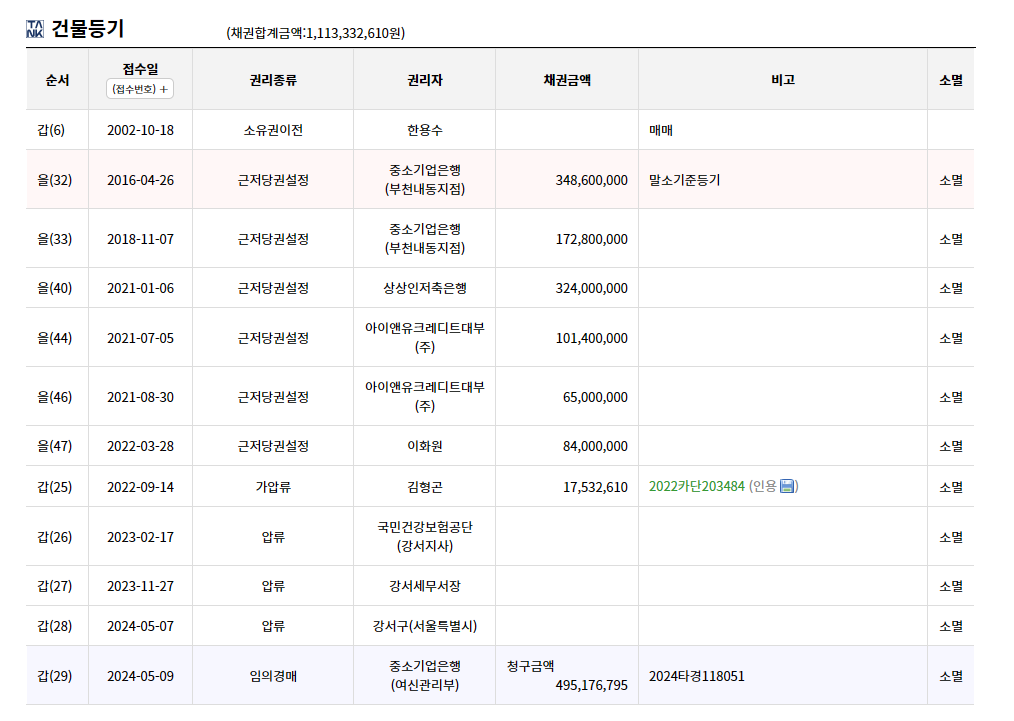This screenshot has width=1014, height=721.
Task: Click 소멸 in the 을(33) row
Action: [x=951, y=239]
